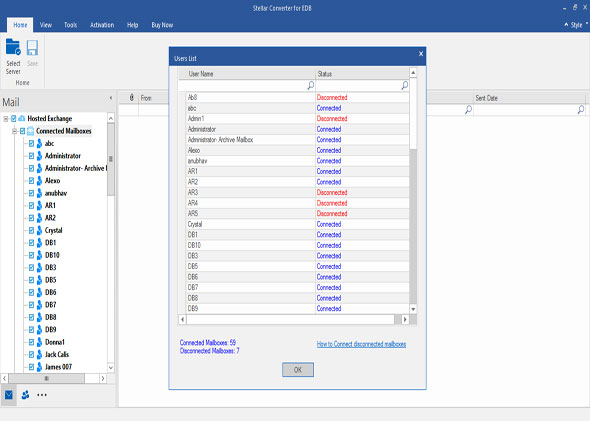Select Administrator- Archive Mailbox list row
590x421 pixels.
298,140
